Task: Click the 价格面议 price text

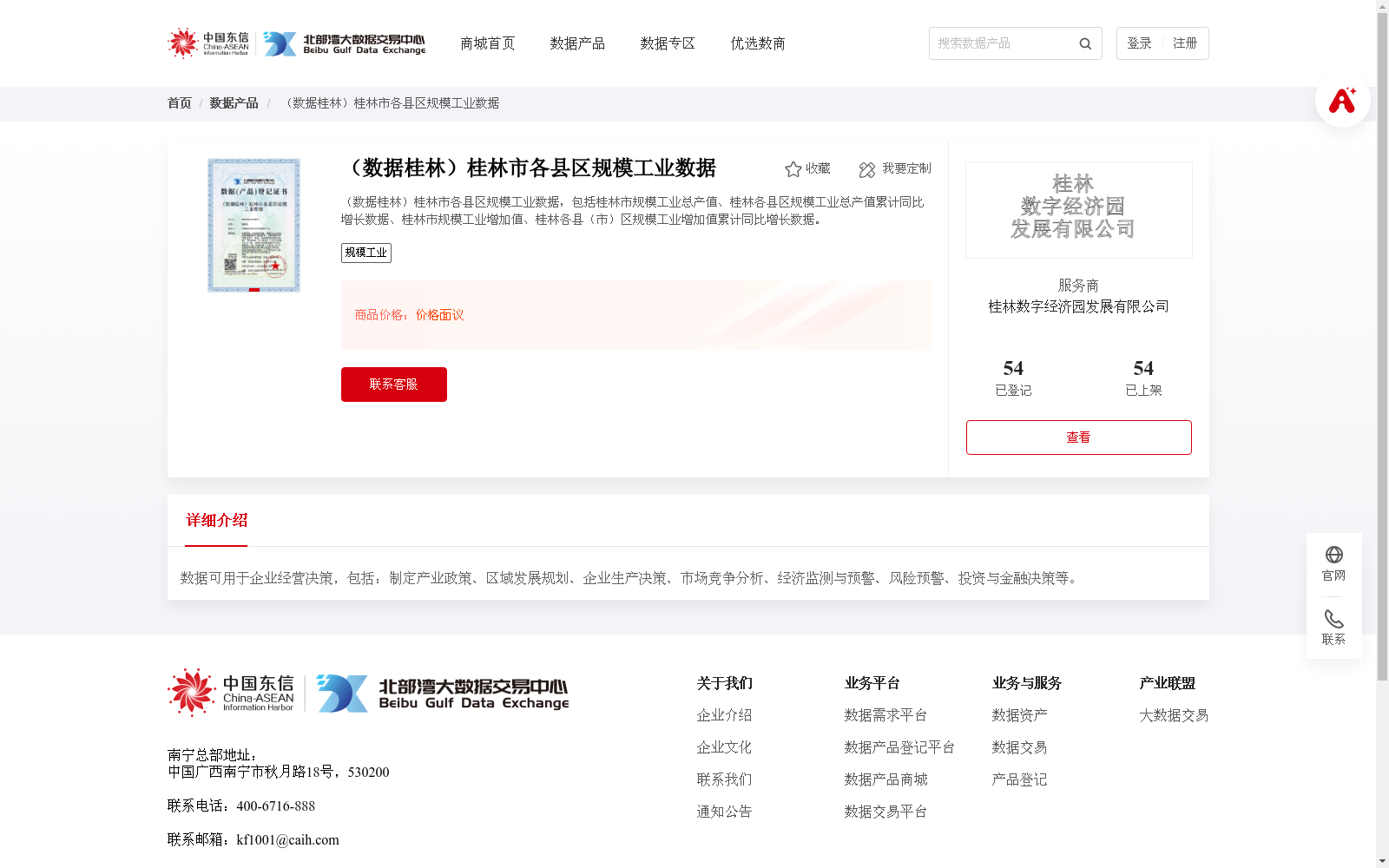Action: pos(439,315)
